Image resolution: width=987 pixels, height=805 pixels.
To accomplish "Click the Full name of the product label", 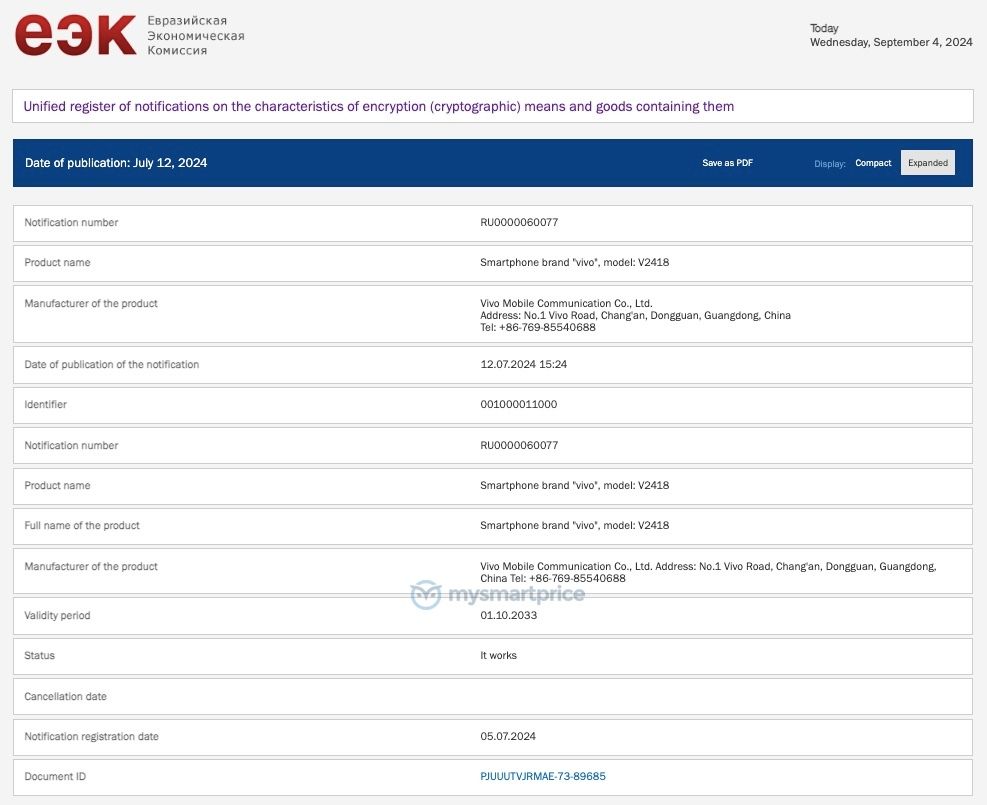I will coord(82,525).
